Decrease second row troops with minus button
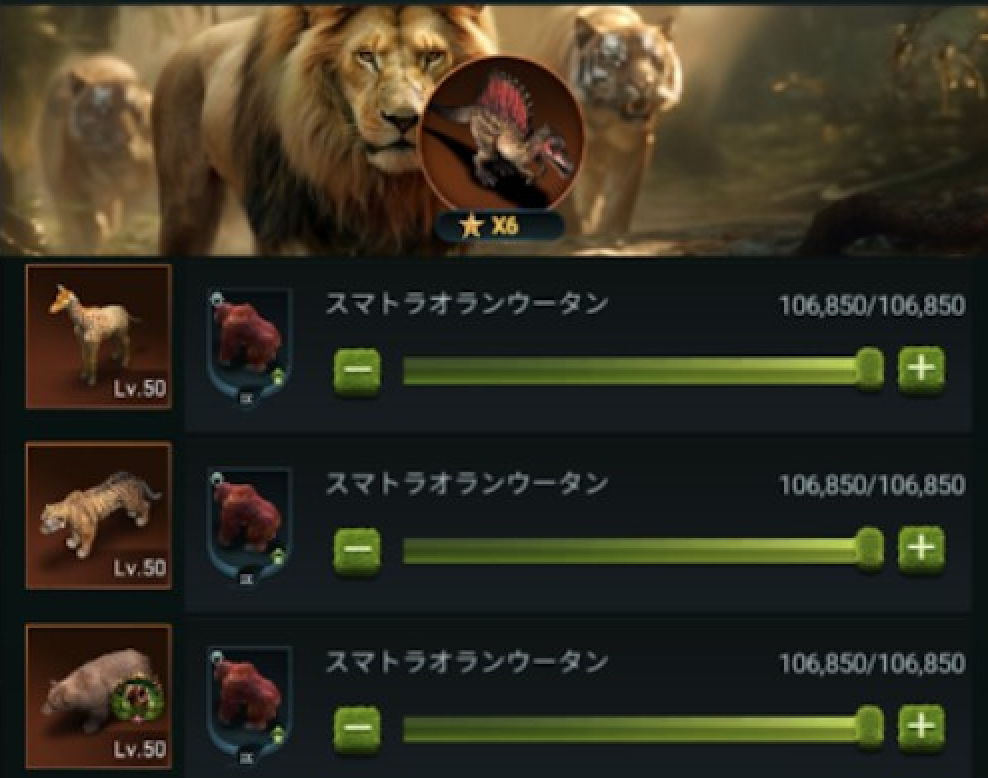This screenshot has width=988, height=778. pyautogui.click(x=357, y=550)
